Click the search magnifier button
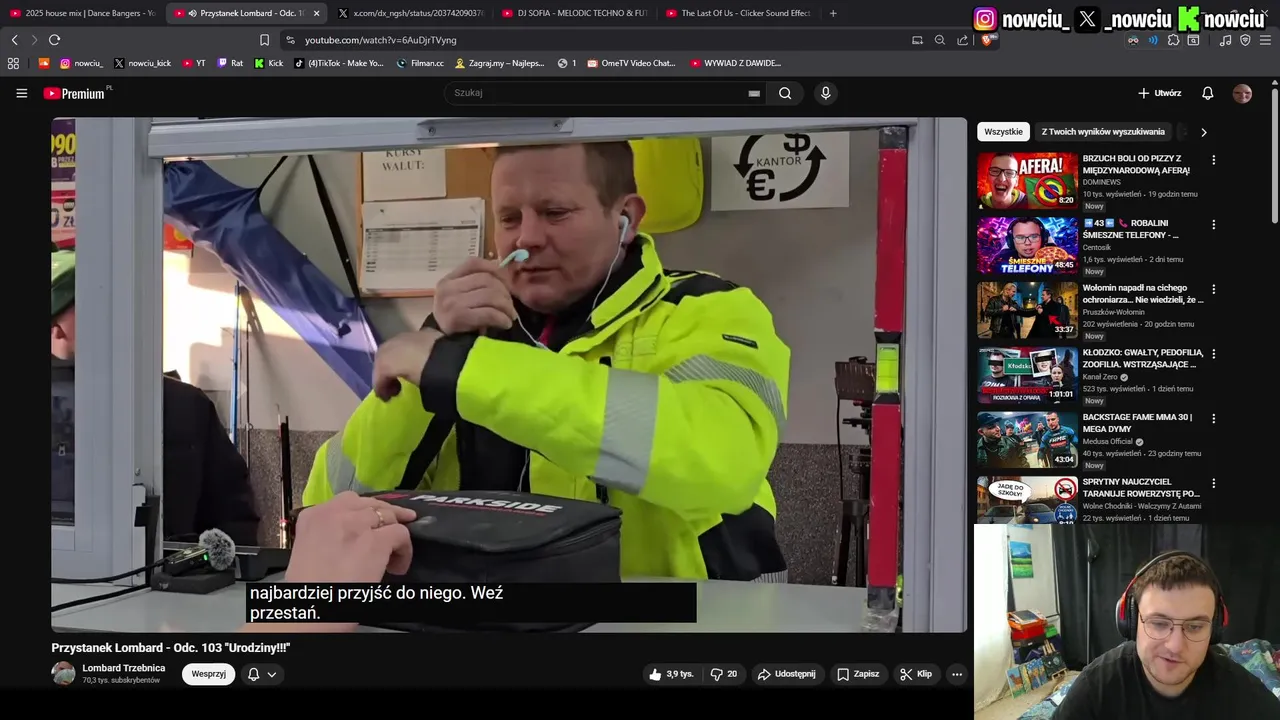 pyautogui.click(x=785, y=93)
